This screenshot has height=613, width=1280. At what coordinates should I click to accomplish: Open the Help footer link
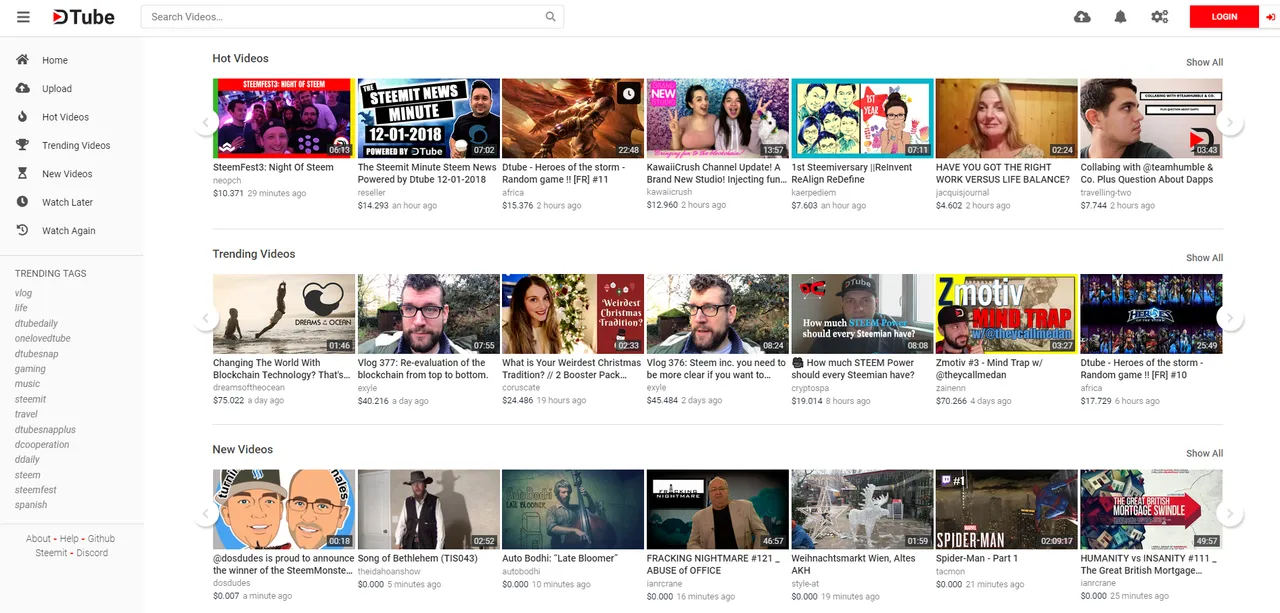coord(69,539)
